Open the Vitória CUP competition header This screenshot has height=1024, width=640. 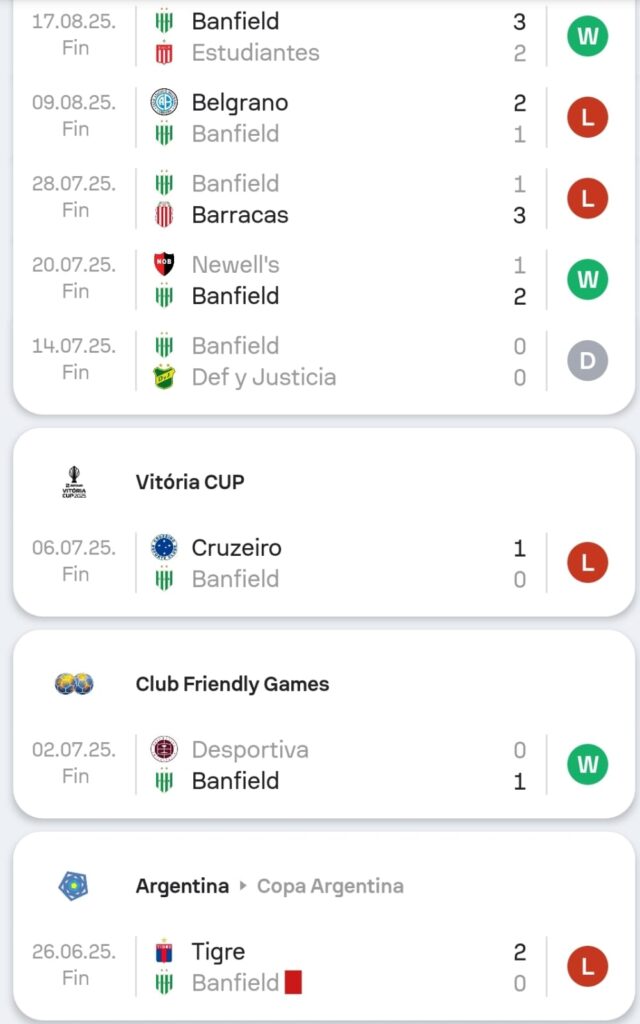[190, 482]
